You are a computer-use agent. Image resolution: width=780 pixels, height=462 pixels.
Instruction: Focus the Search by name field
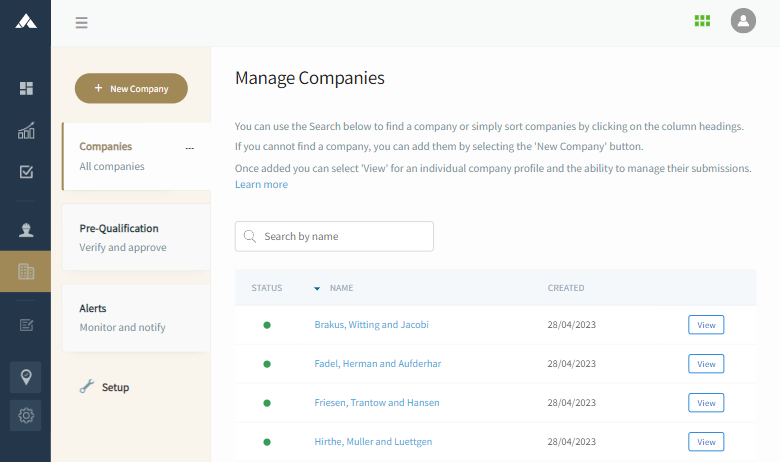pos(334,236)
